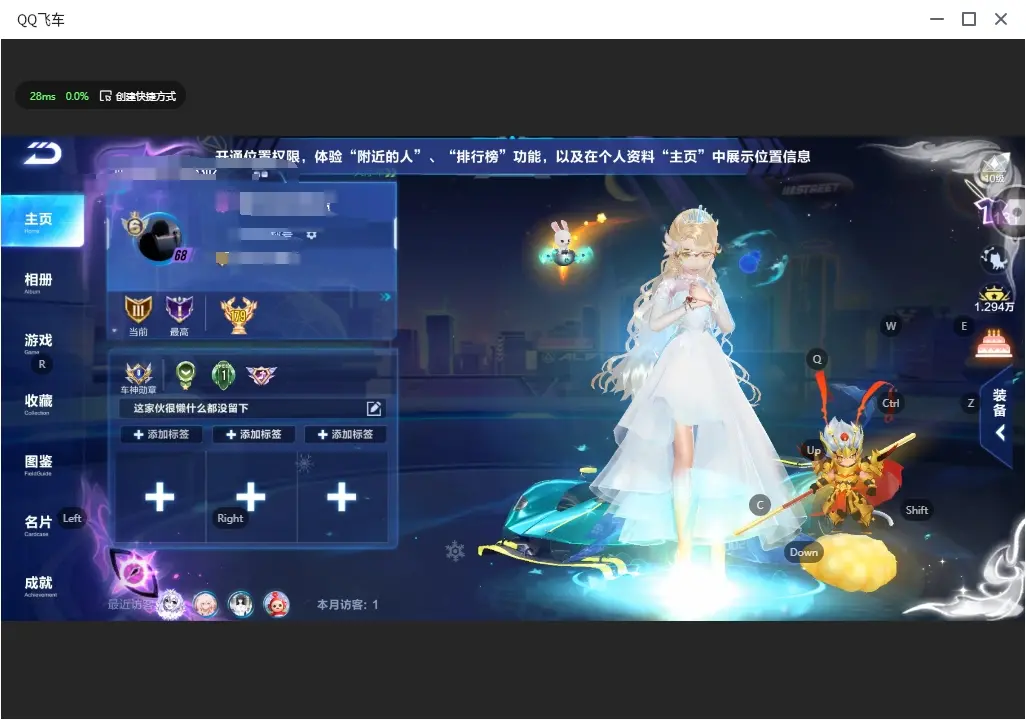Open the red Teletubby visitor avatar
Image resolution: width=1026 pixels, height=720 pixels.
point(276,604)
